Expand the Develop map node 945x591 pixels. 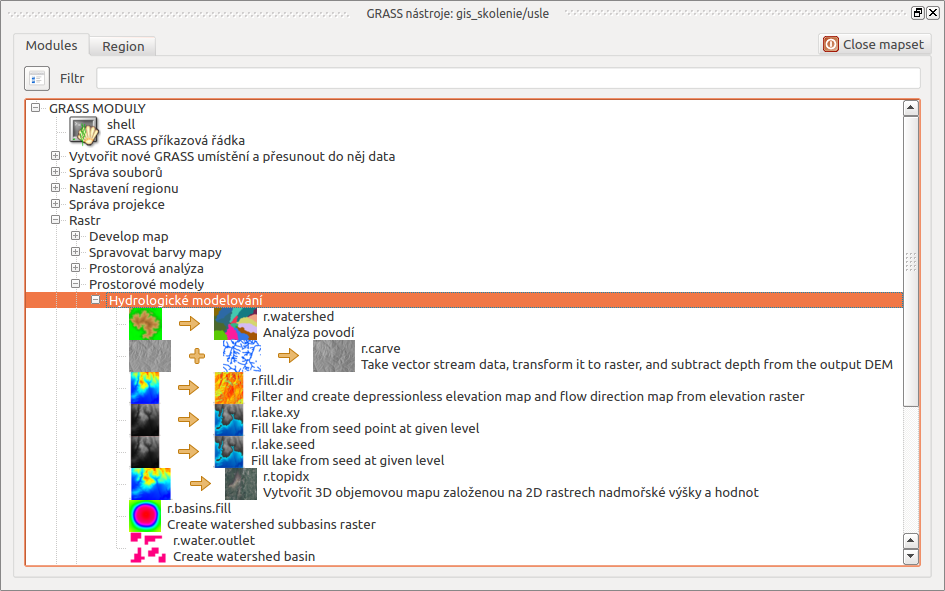coord(75,236)
